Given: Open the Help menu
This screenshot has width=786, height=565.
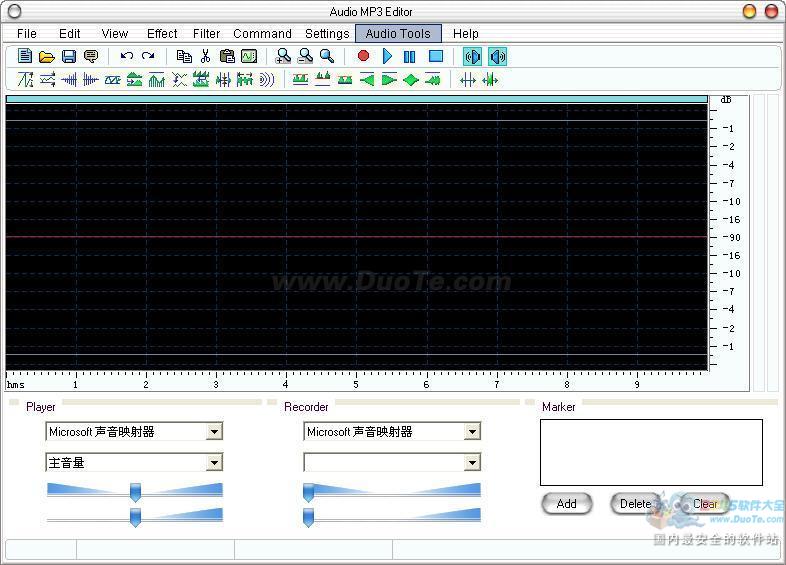Looking at the screenshot, I should coord(466,34).
